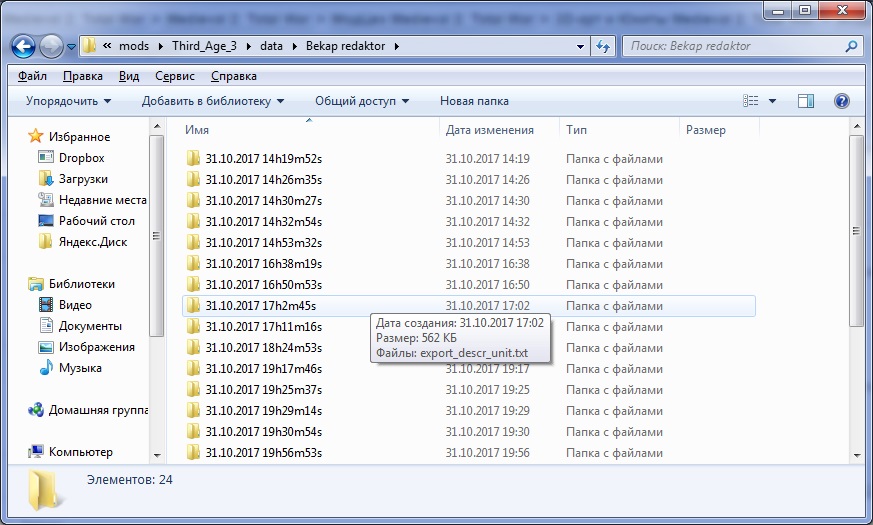Select folder 31.10.2017 19h30m54s

[469, 432]
